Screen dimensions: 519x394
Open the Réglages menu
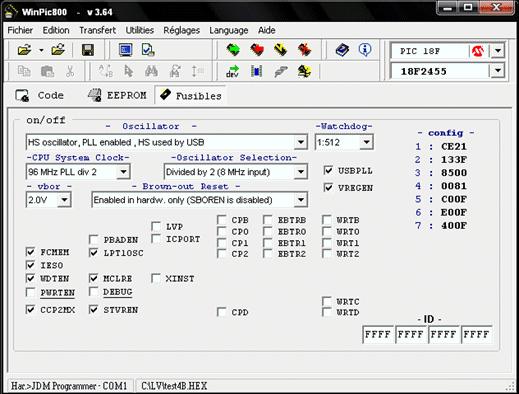point(182,30)
